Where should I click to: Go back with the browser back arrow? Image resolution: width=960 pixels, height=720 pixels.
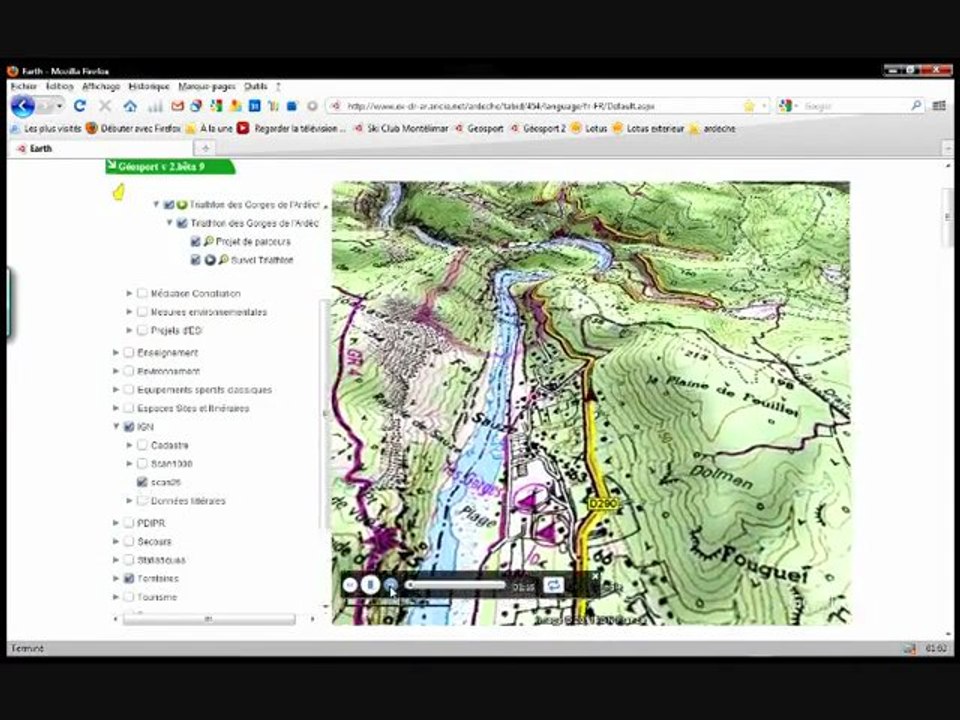click(x=23, y=106)
